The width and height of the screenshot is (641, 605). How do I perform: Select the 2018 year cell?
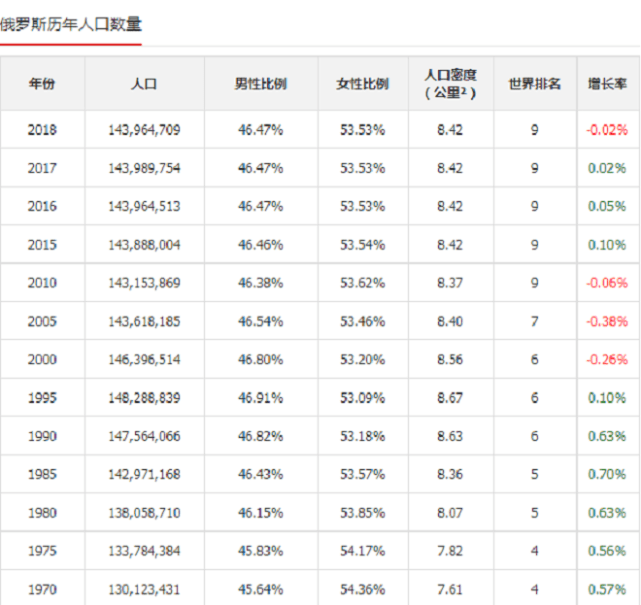[42, 130]
